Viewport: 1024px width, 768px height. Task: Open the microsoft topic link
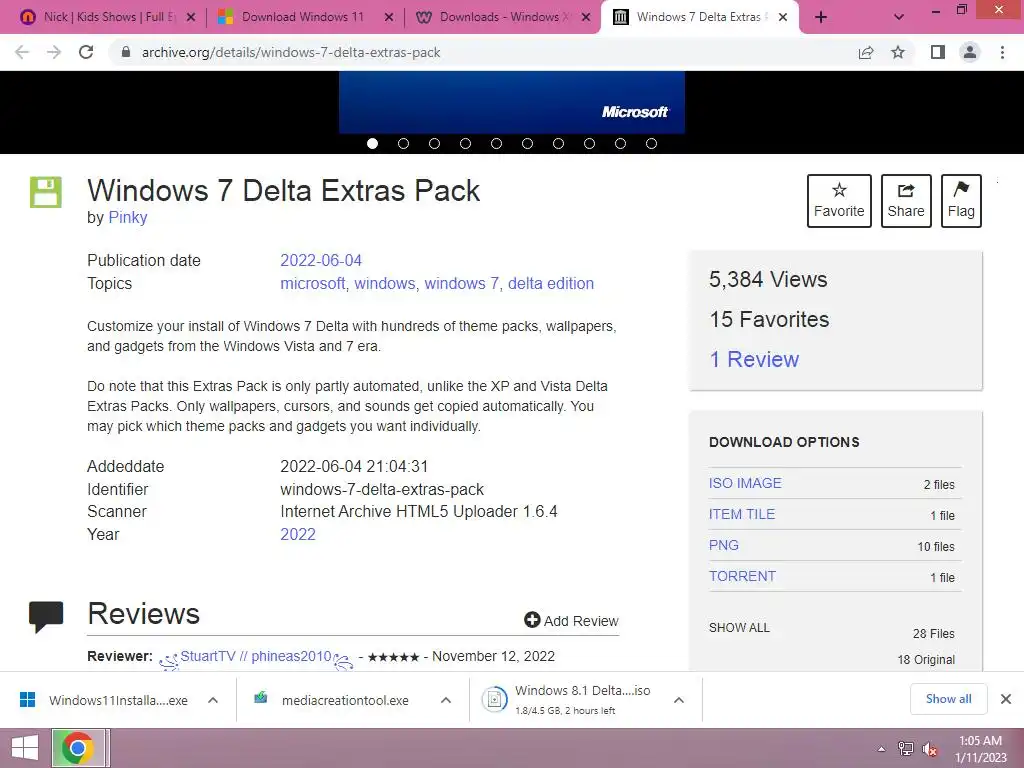(x=312, y=283)
